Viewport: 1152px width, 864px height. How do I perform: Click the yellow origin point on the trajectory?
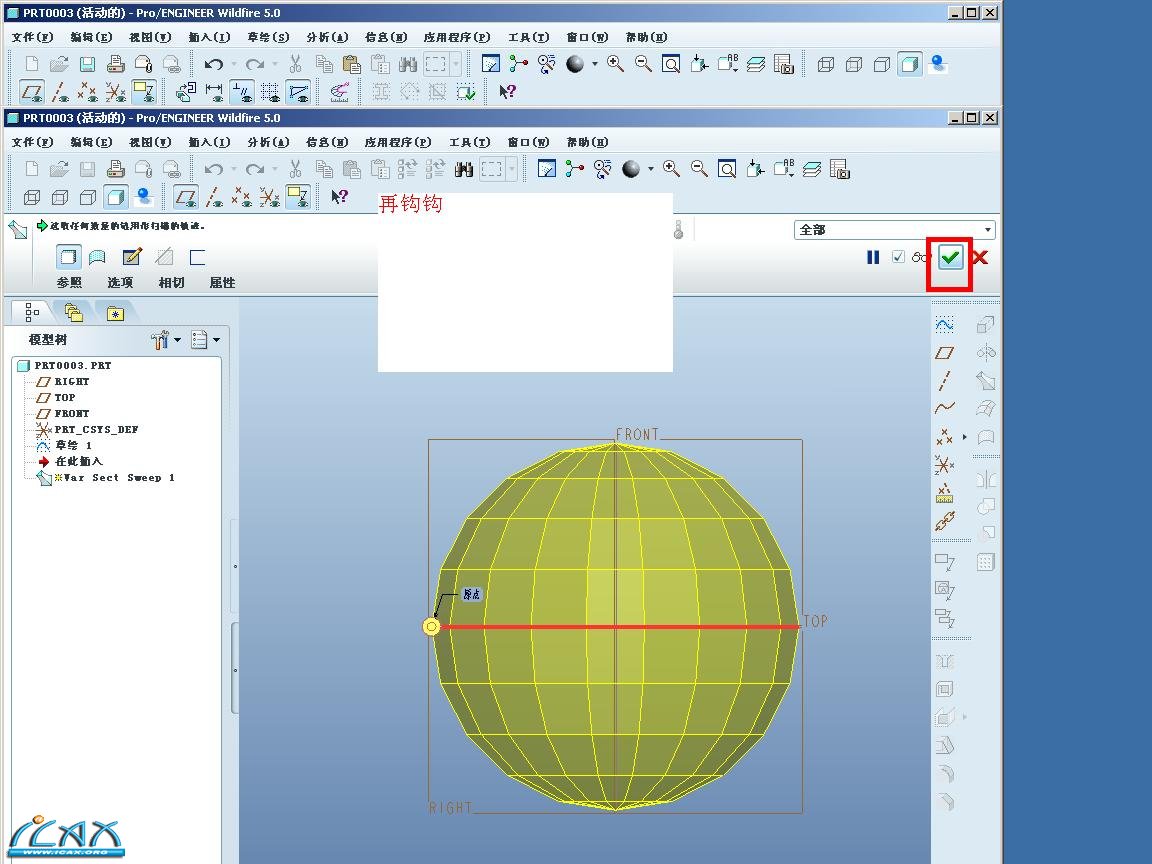click(431, 627)
